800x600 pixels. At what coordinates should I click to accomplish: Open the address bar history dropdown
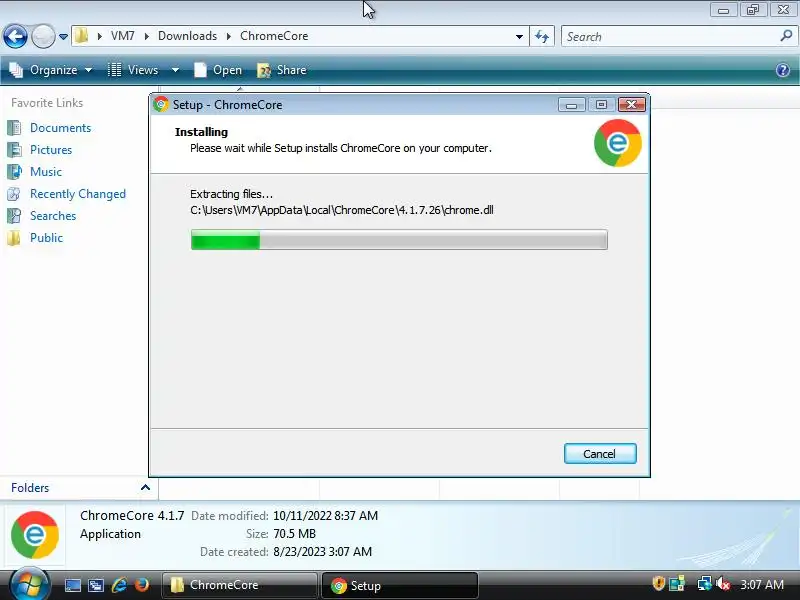click(519, 37)
